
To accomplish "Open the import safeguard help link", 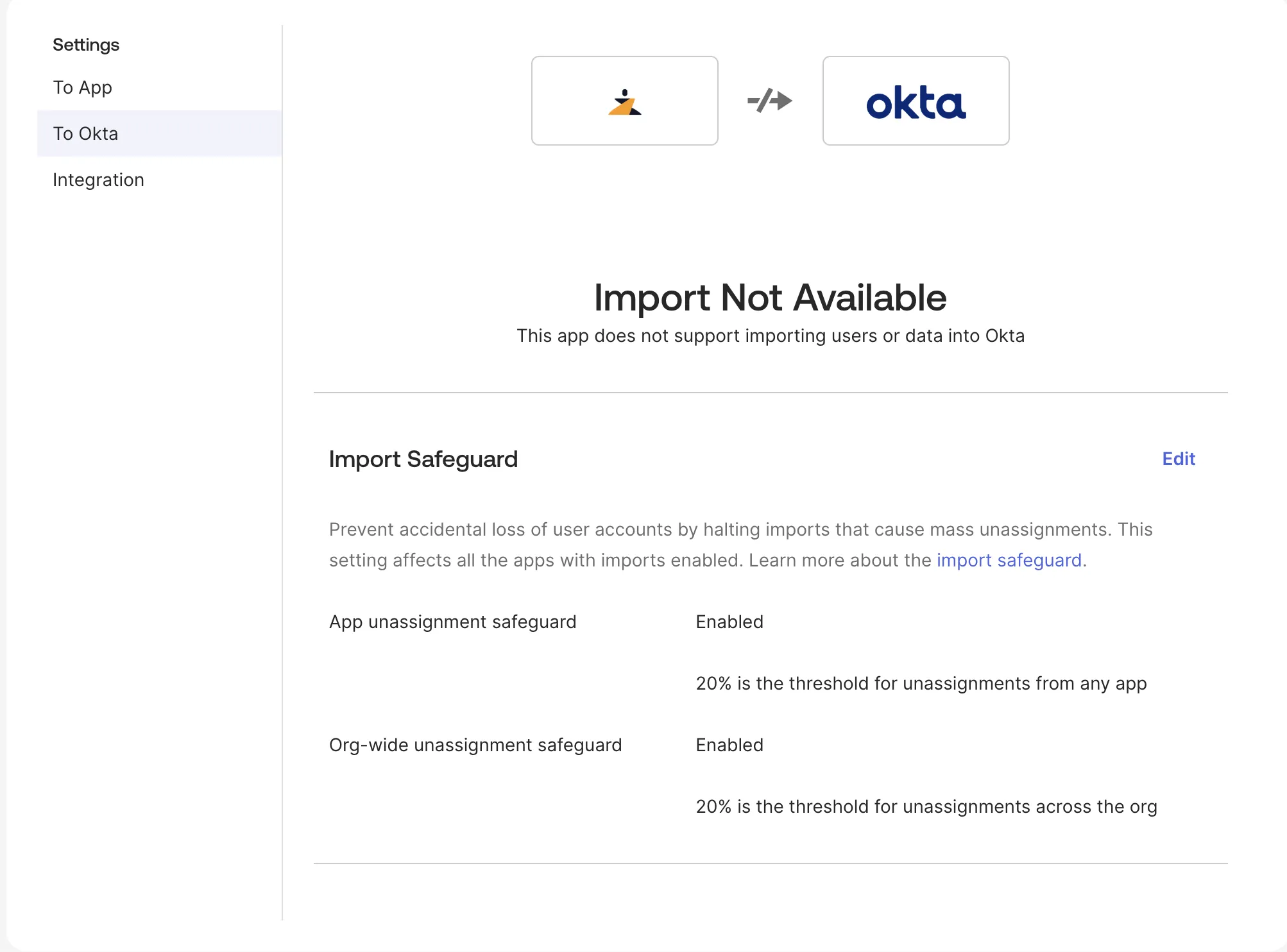I will (1009, 560).
